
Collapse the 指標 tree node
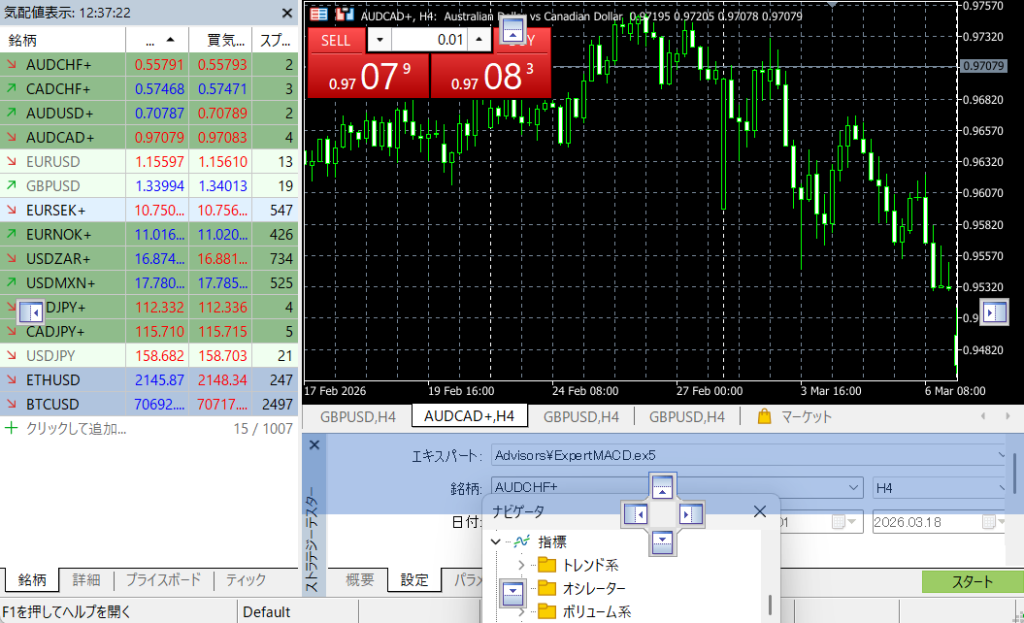(x=496, y=541)
